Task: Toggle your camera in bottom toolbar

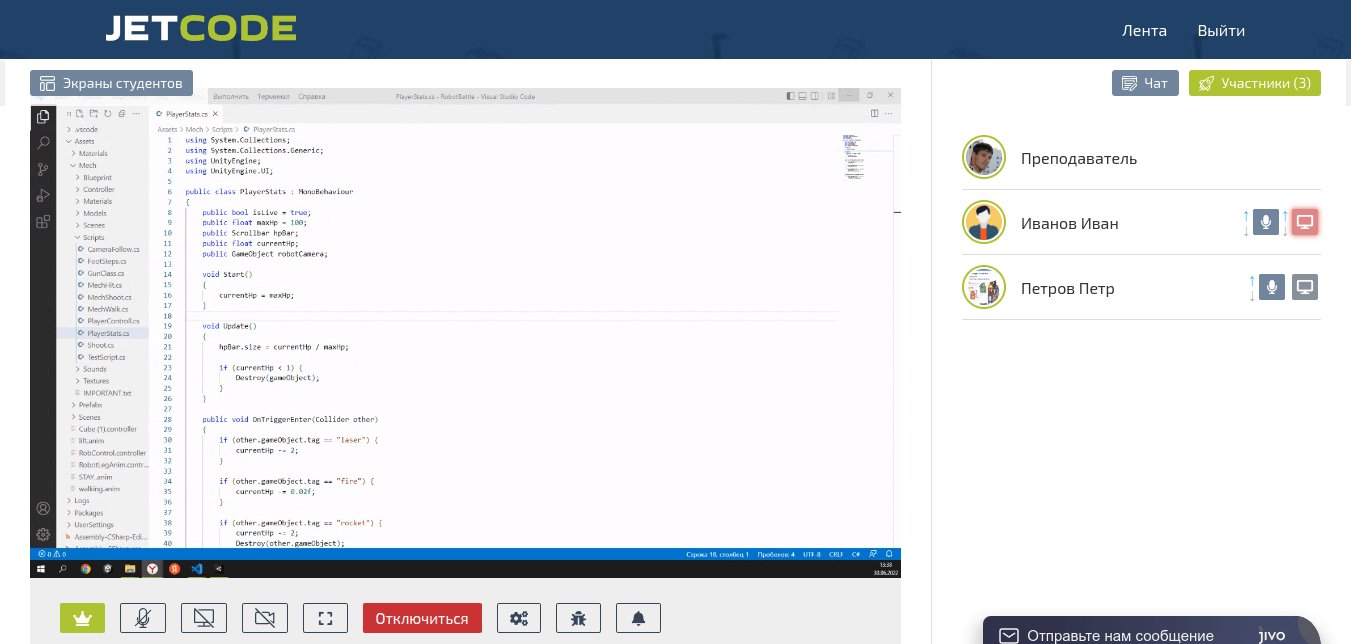Action: 264,618
